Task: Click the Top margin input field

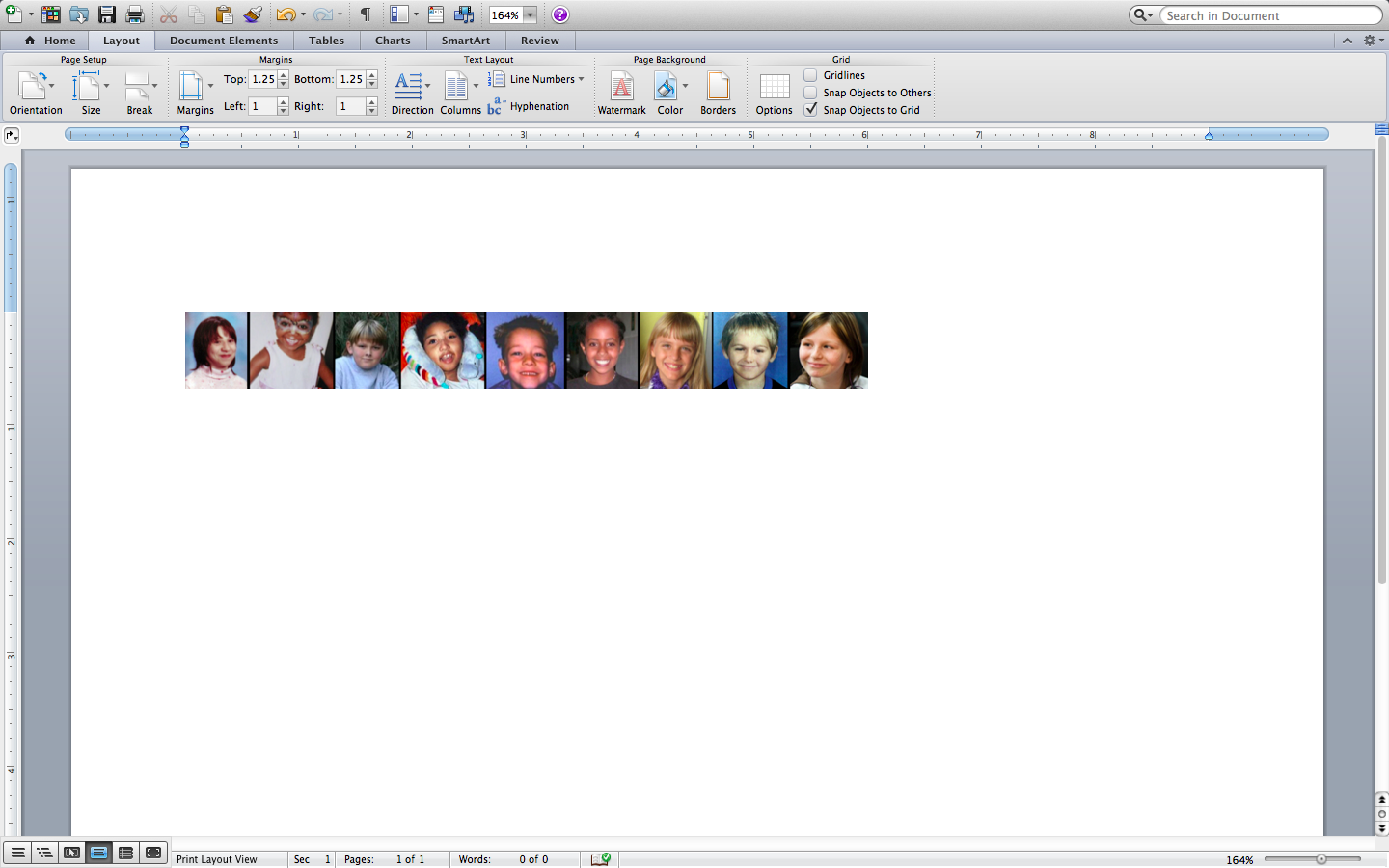Action: coord(263,79)
